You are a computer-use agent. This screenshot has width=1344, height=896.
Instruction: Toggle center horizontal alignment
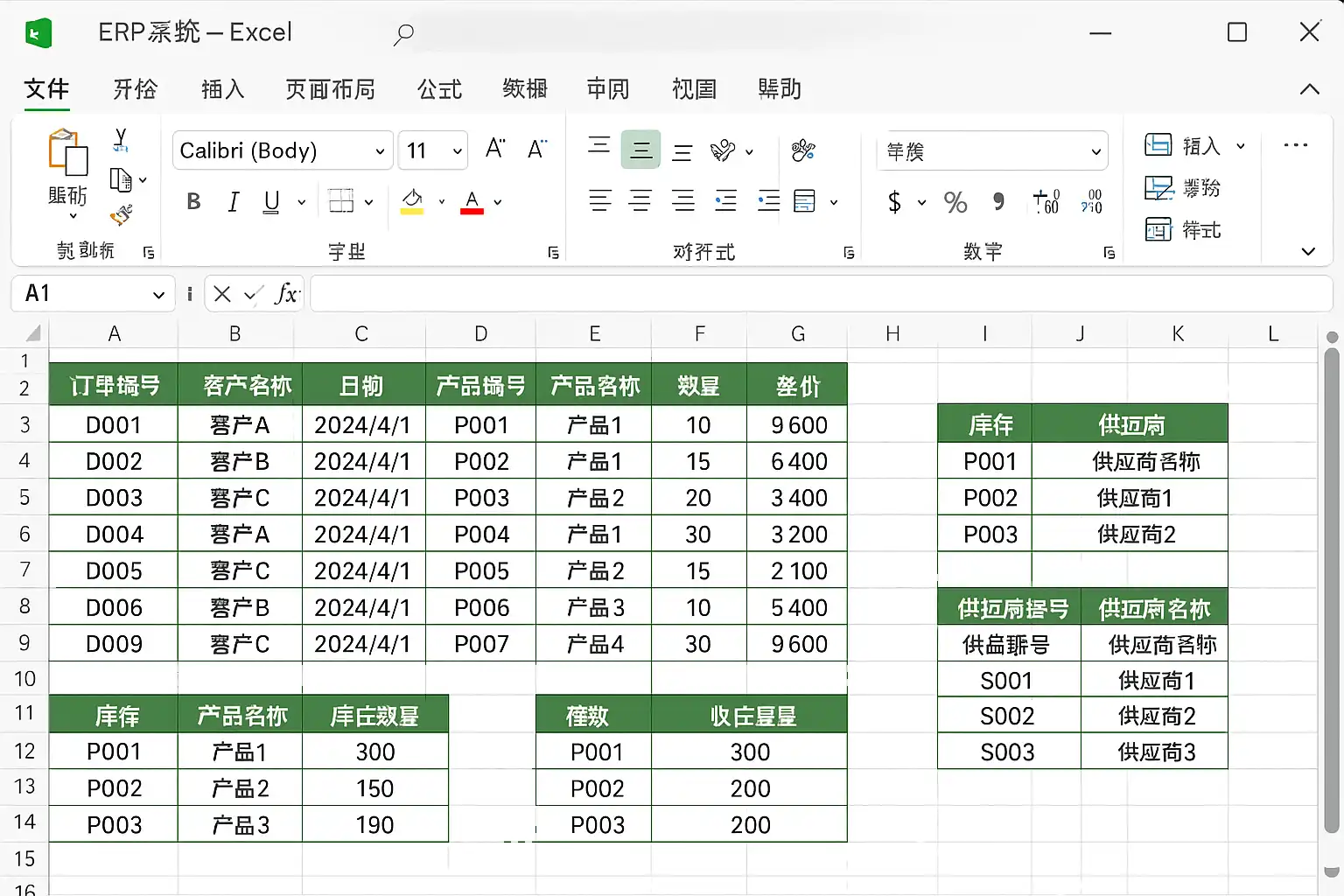(x=640, y=201)
